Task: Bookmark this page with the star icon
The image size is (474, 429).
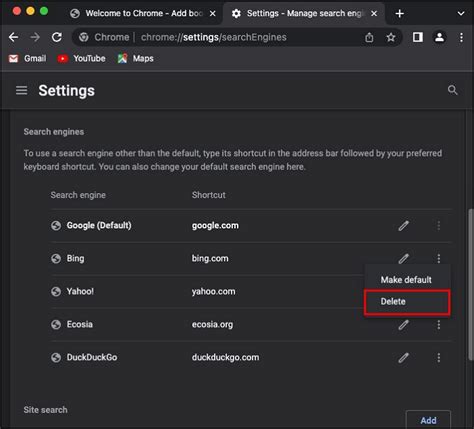Action: [391, 37]
